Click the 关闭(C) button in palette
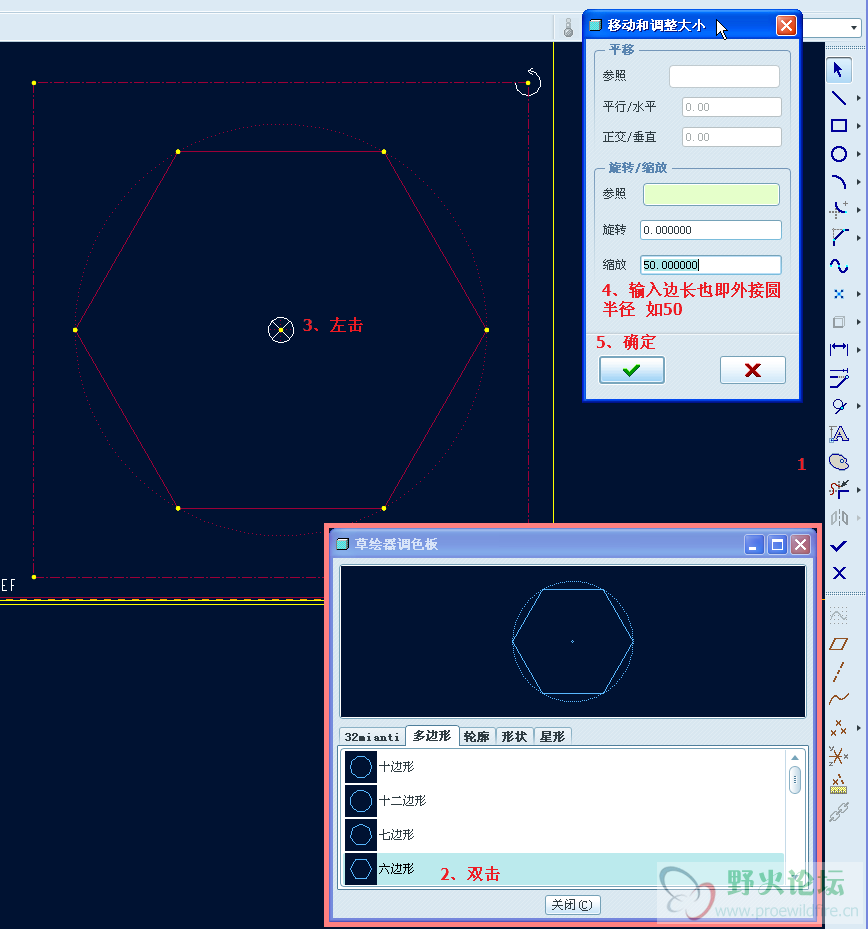The width and height of the screenshot is (868, 929). click(x=572, y=905)
